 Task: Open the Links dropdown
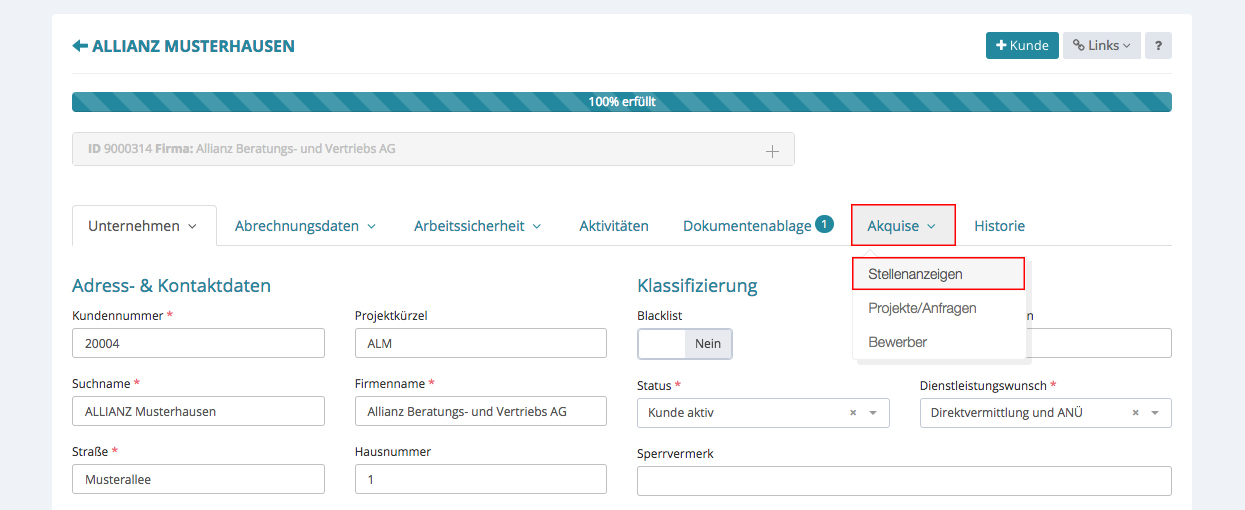[x=1101, y=46]
